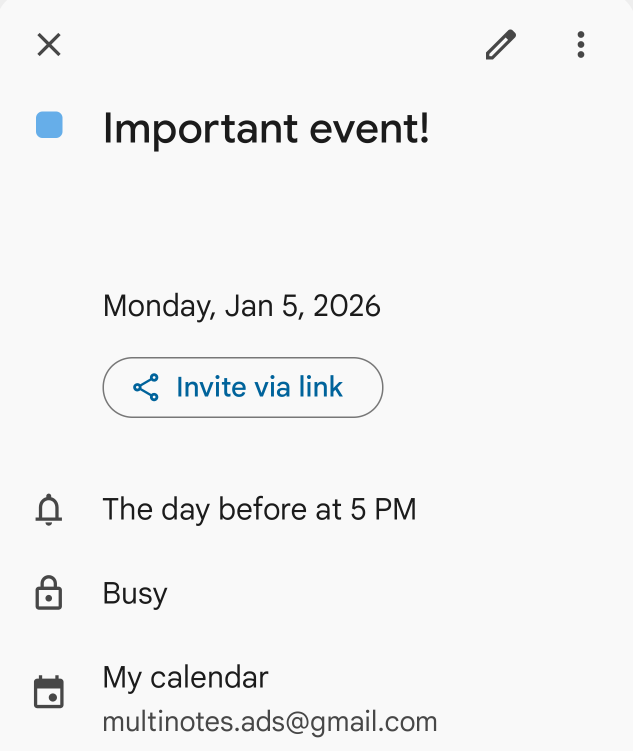Click the bell notification icon
This screenshot has width=633, height=751.
click(48, 510)
